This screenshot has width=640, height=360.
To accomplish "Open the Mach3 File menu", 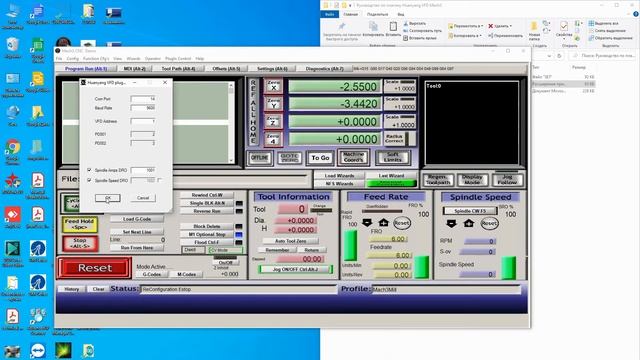I will pyautogui.click(x=59, y=59).
